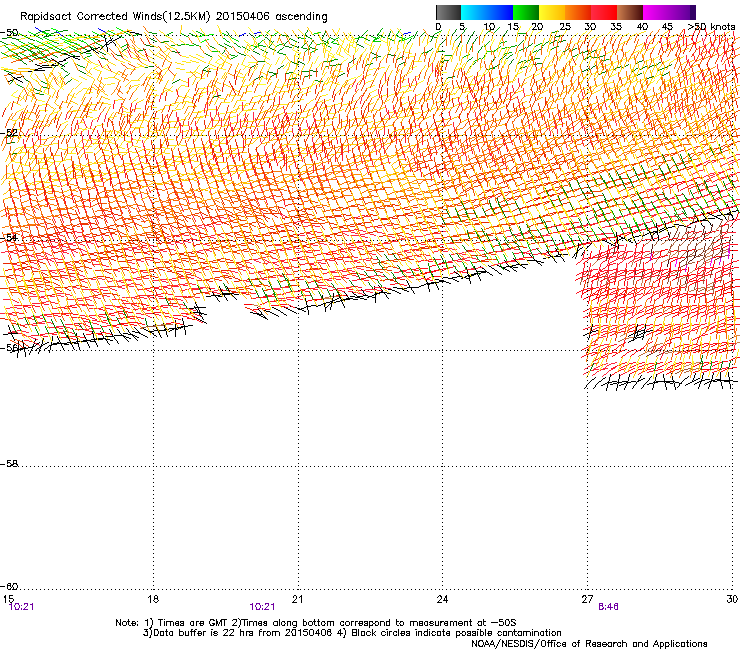Click the '-50' latitude label

(9, 33)
